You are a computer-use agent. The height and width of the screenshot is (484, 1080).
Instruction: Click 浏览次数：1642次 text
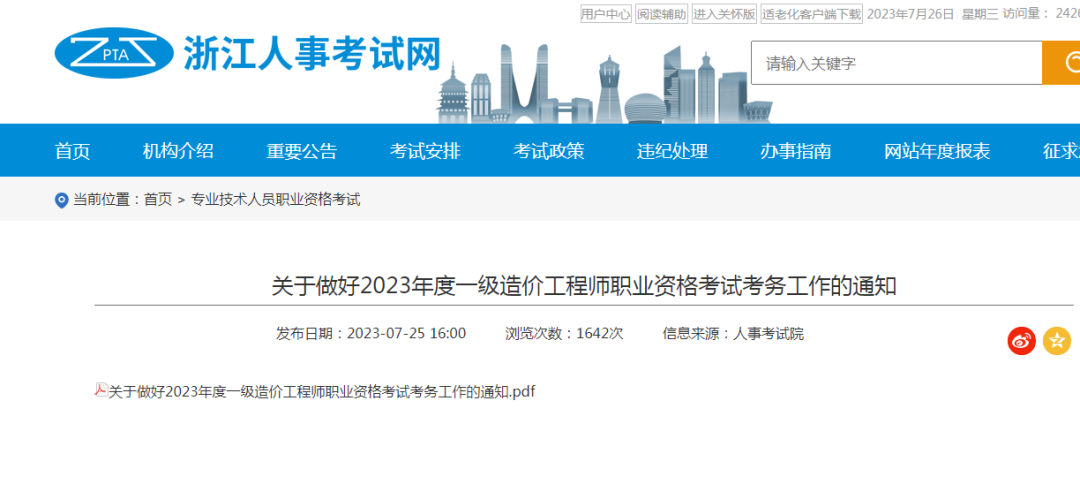[564, 334]
